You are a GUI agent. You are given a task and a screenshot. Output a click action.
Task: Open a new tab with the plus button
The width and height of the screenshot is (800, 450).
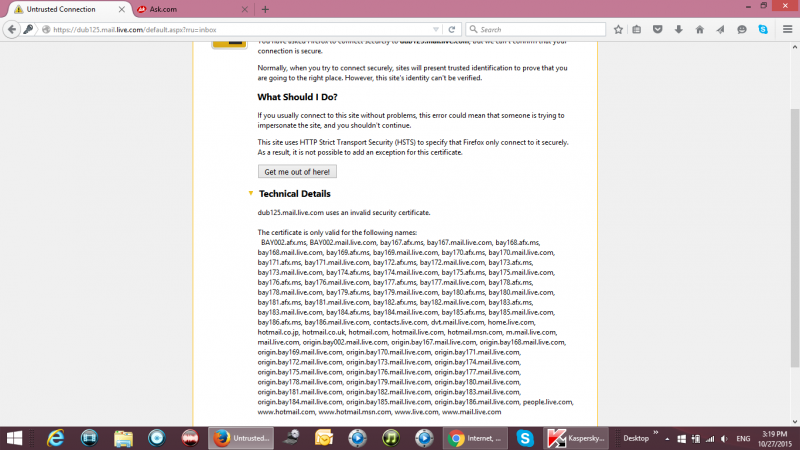(x=265, y=9)
